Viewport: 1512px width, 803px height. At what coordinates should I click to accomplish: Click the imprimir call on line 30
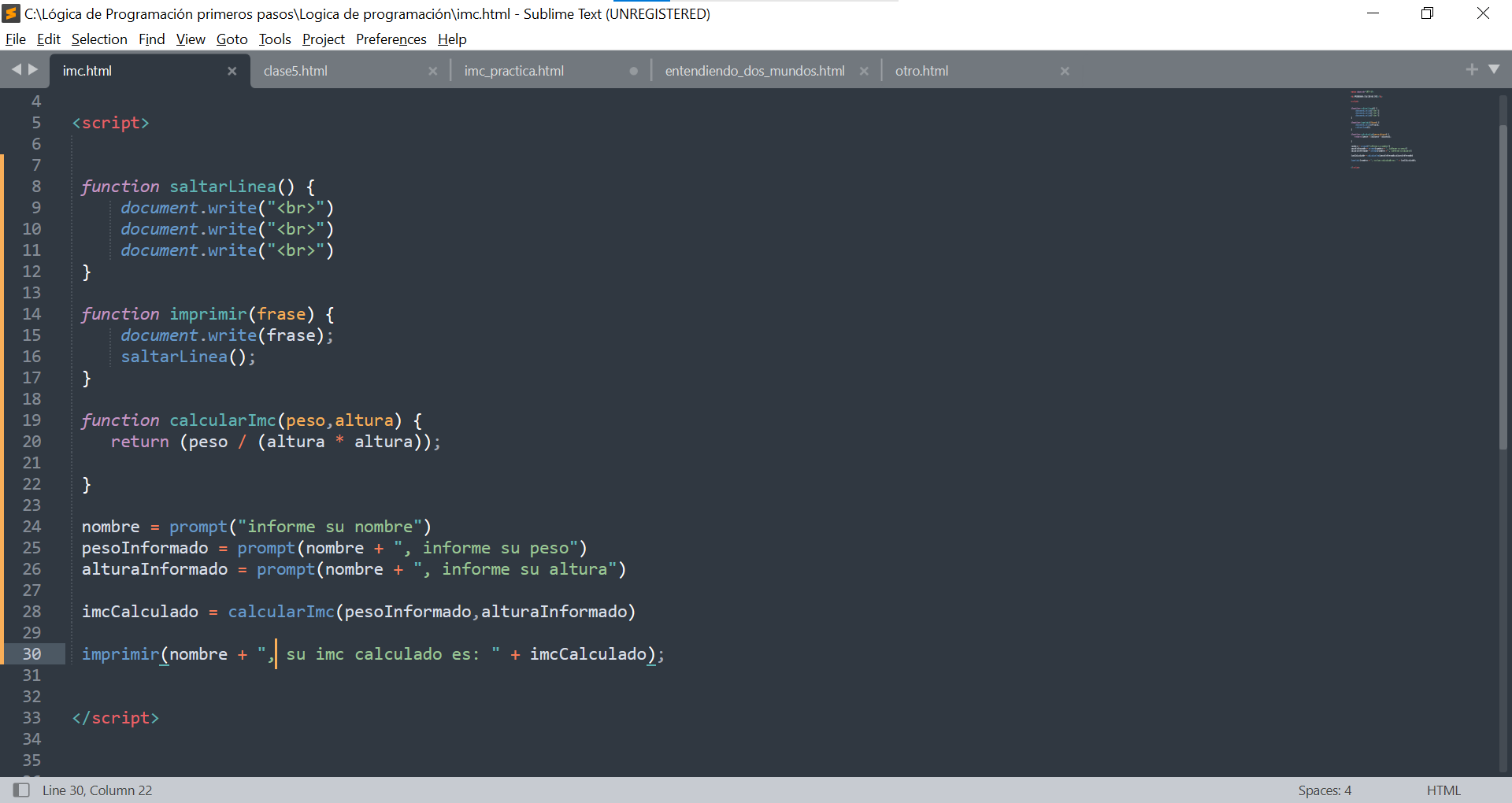click(x=120, y=654)
